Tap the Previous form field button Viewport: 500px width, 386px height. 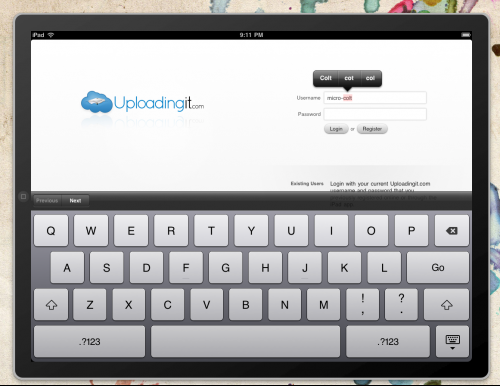[x=47, y=201]
